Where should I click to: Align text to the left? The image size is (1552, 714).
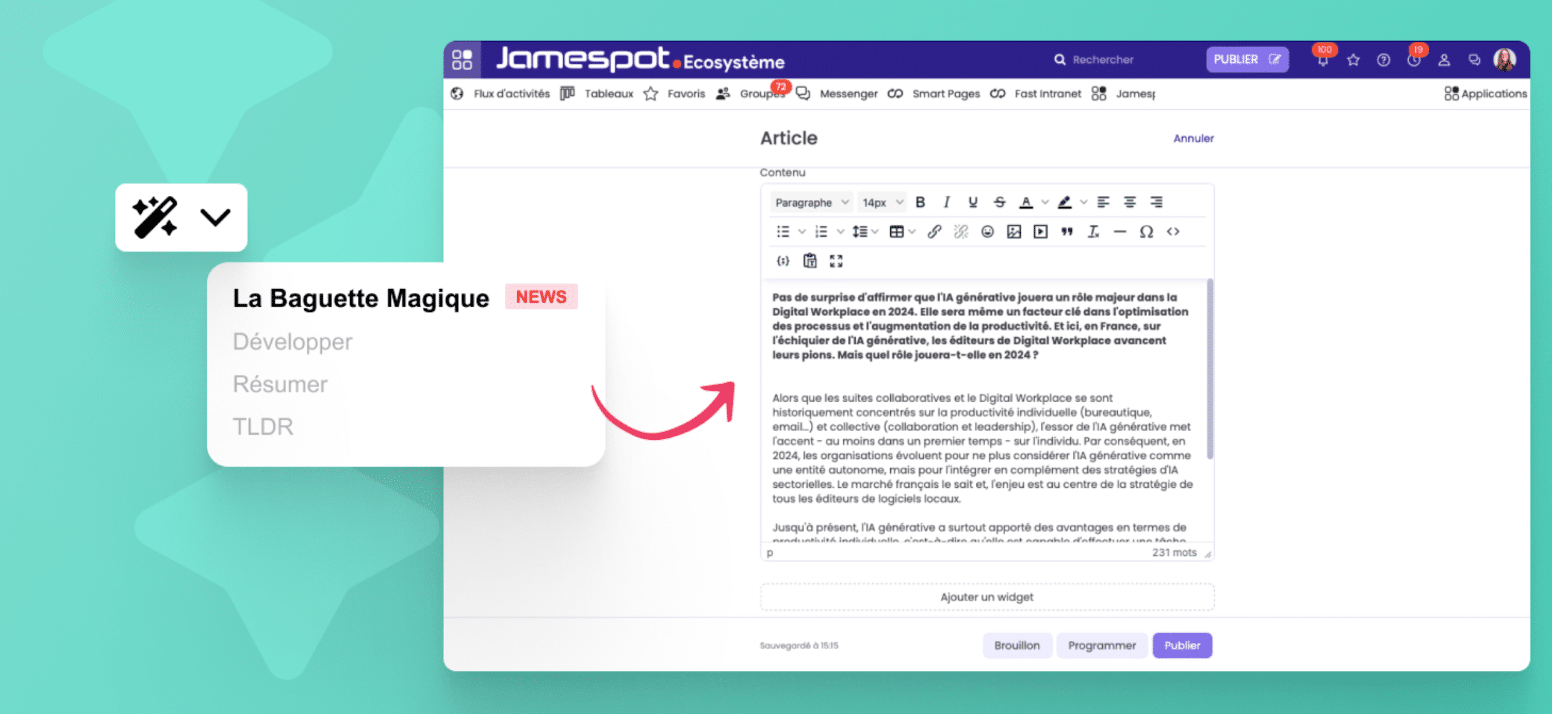(x=1103, y=202)
